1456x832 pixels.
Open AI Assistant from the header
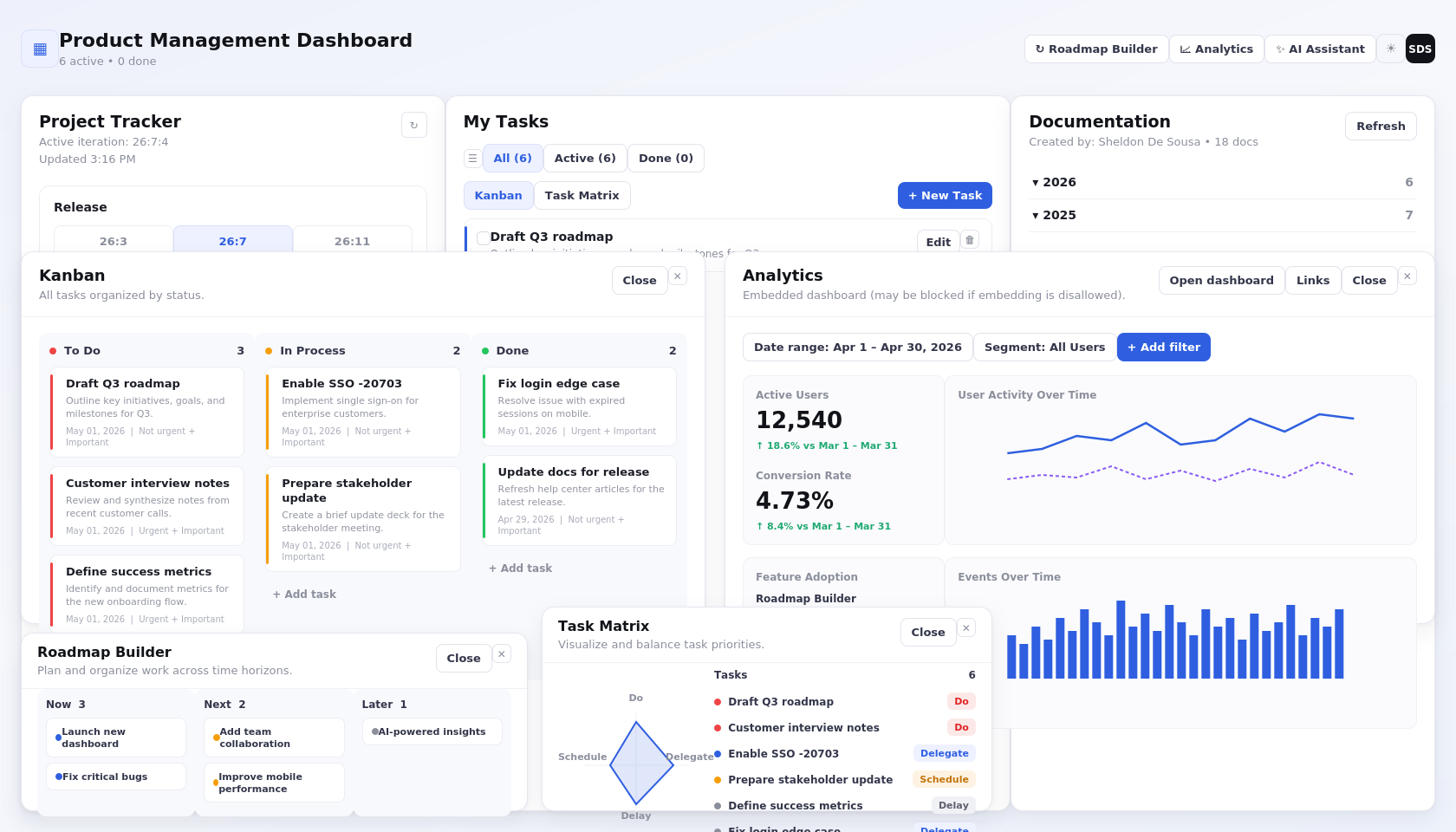point(1321,49)
